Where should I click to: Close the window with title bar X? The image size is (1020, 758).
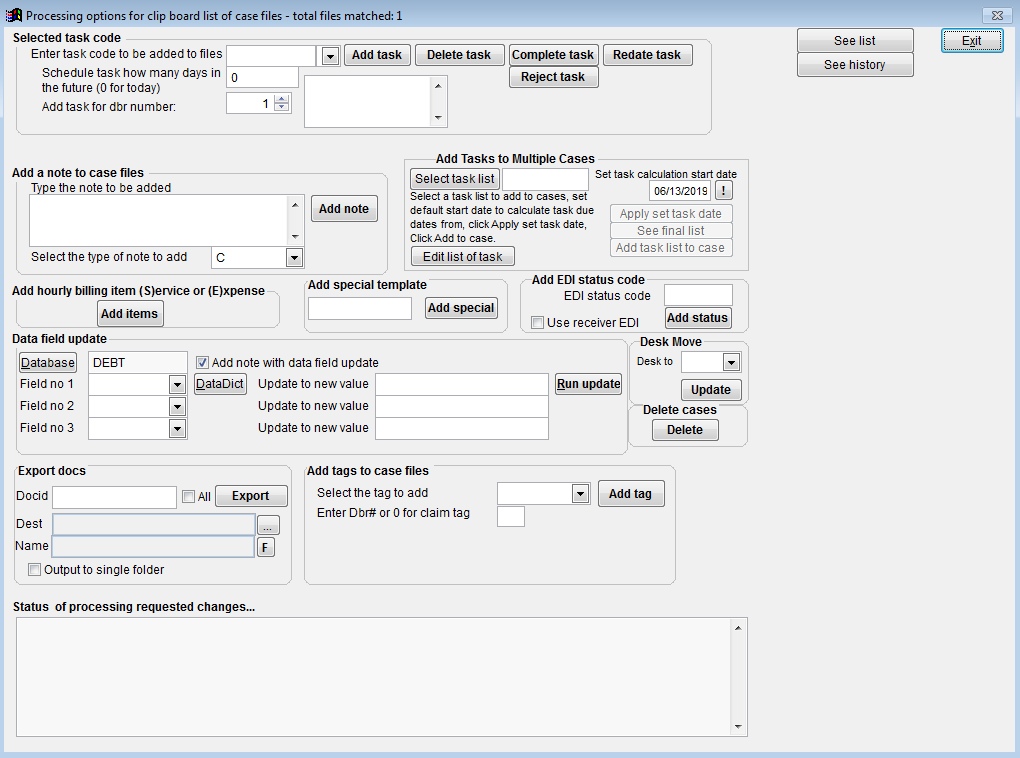pyautogui.click(x=997, y=15)
